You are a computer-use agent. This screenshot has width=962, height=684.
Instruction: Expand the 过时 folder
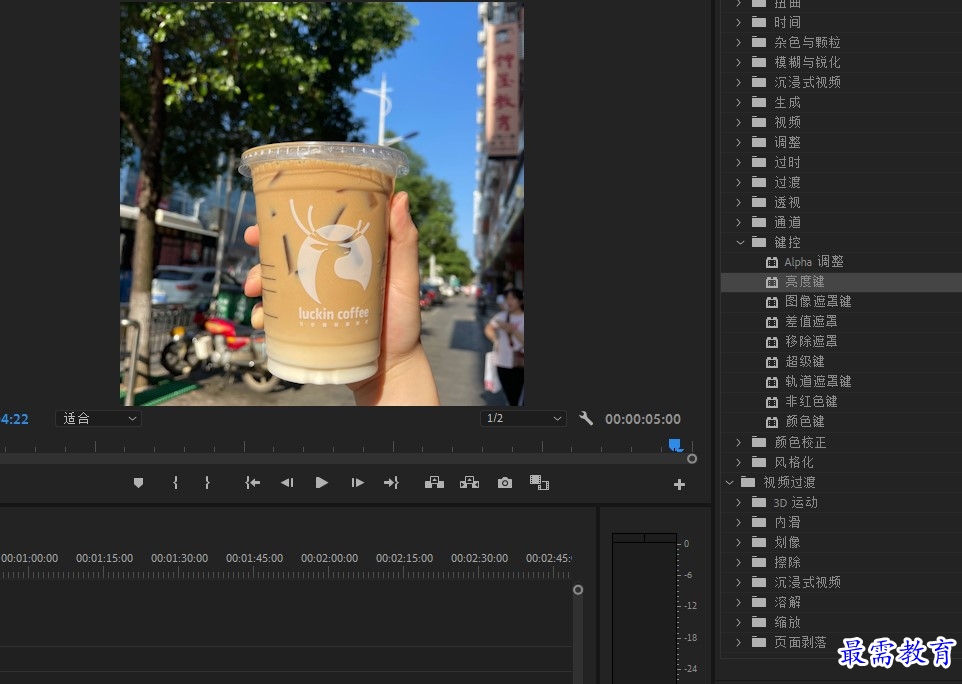[739, 162]
